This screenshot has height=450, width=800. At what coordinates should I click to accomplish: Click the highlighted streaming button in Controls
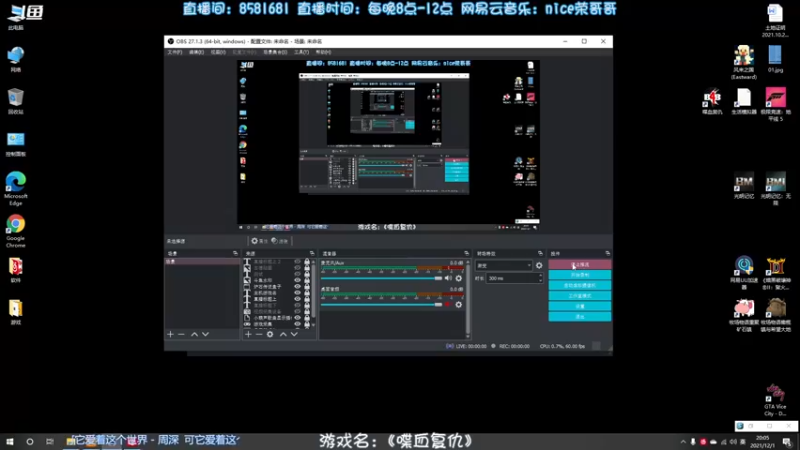(580, 265)
